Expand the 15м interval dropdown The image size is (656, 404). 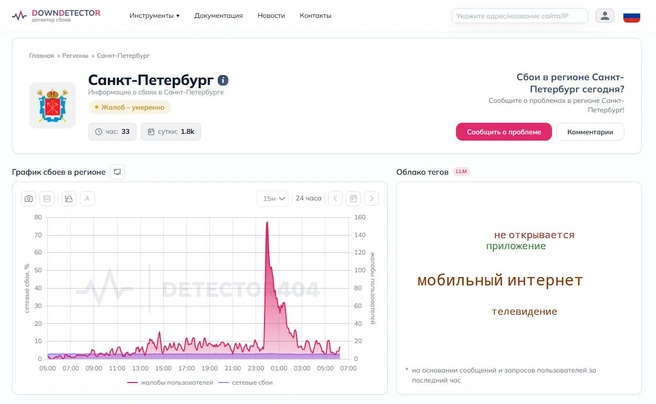(x=273, y=198)
